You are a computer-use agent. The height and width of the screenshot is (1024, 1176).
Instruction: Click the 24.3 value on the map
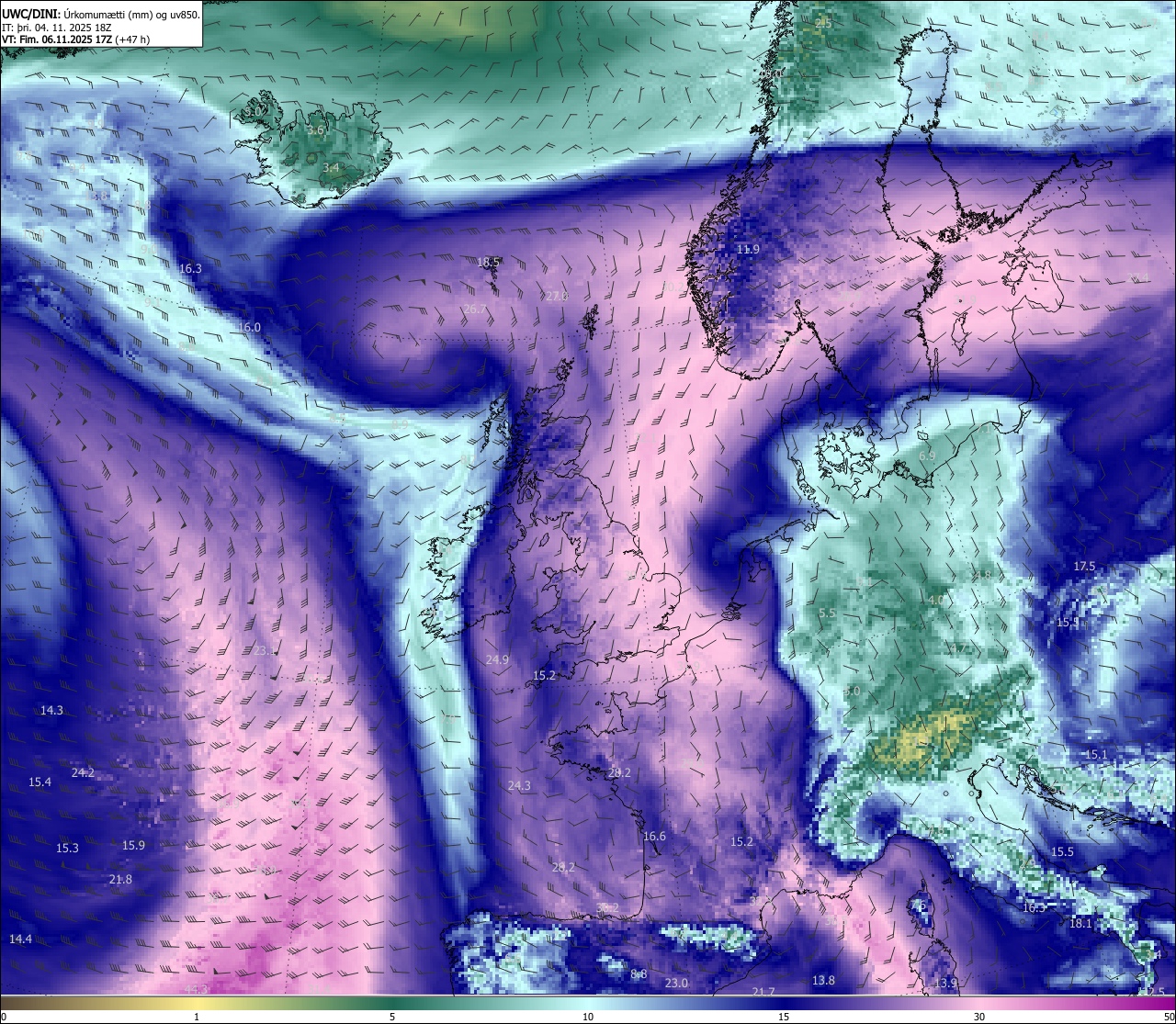click(519, 786)
